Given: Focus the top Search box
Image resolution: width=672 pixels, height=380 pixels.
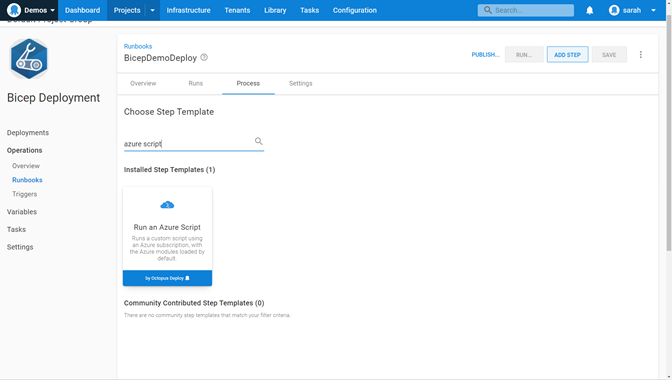Looking at the screenshot, I should pos(526,10).
